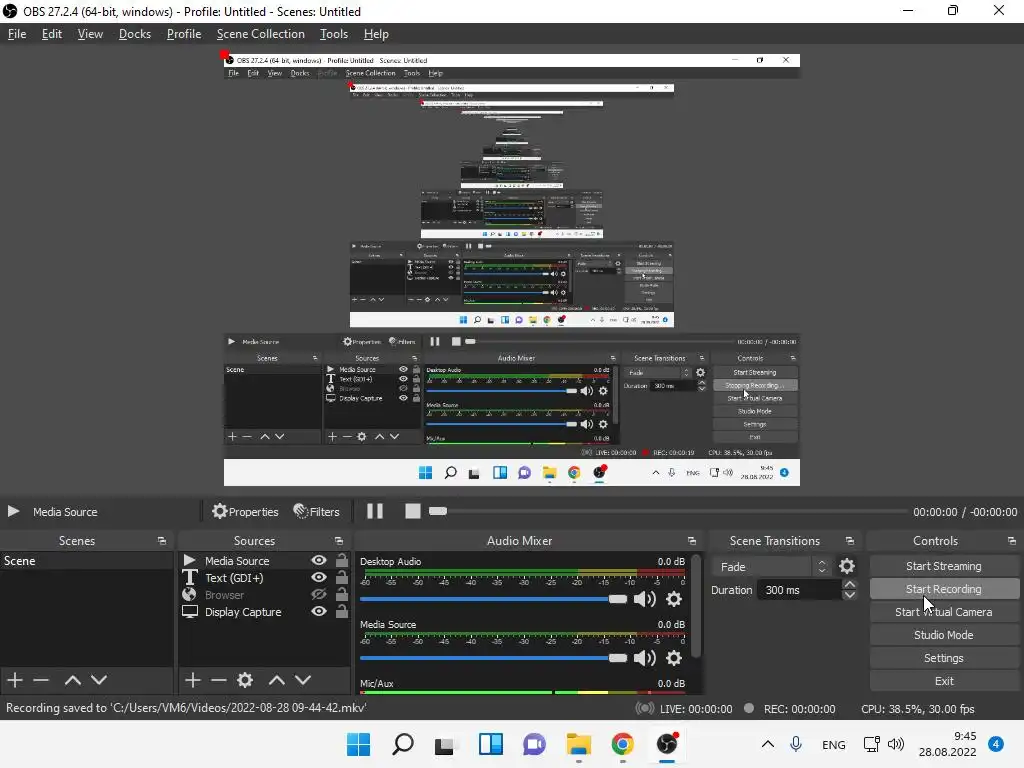Open File Explorer from taskbar

579,744
